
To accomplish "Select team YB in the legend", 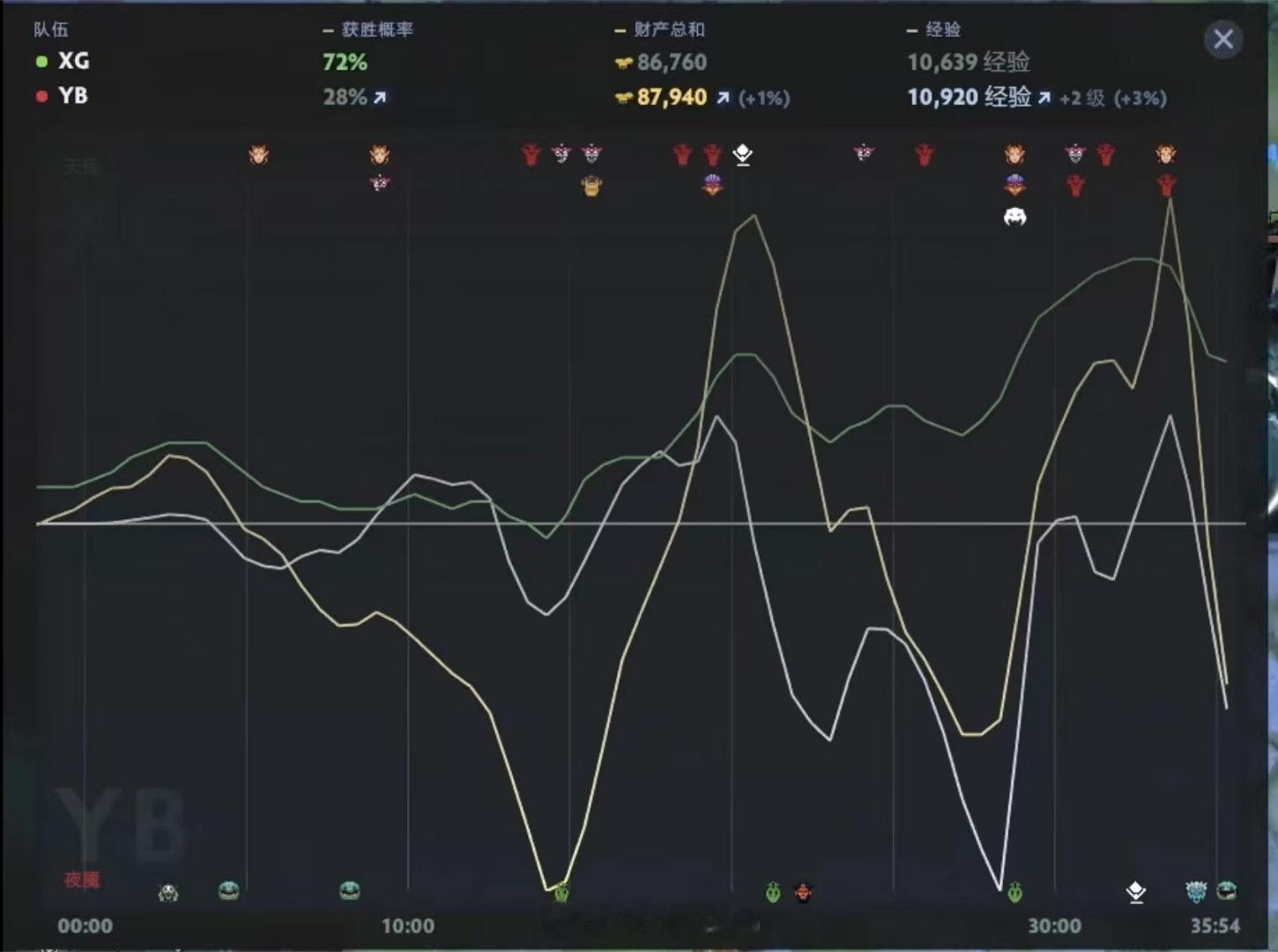I will [73, 95].
